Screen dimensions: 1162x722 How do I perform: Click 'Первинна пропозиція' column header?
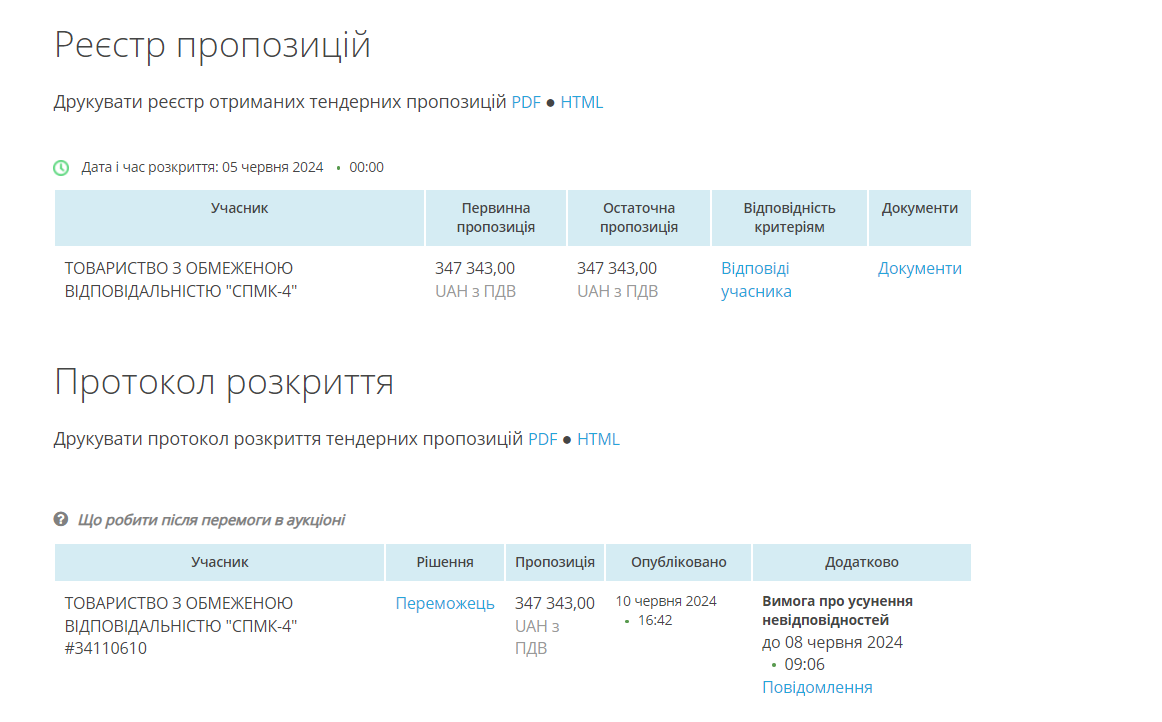click(x=496, y=218)
